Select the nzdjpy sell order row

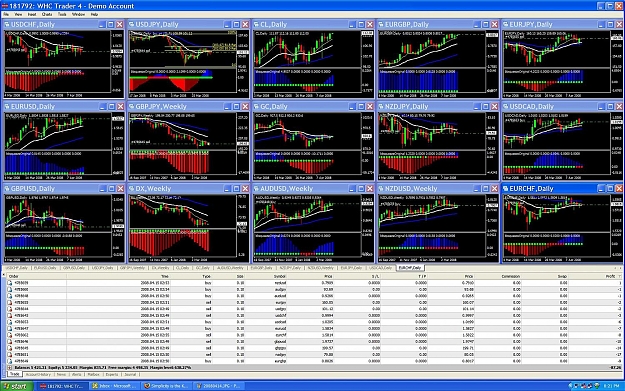[315, 355]
